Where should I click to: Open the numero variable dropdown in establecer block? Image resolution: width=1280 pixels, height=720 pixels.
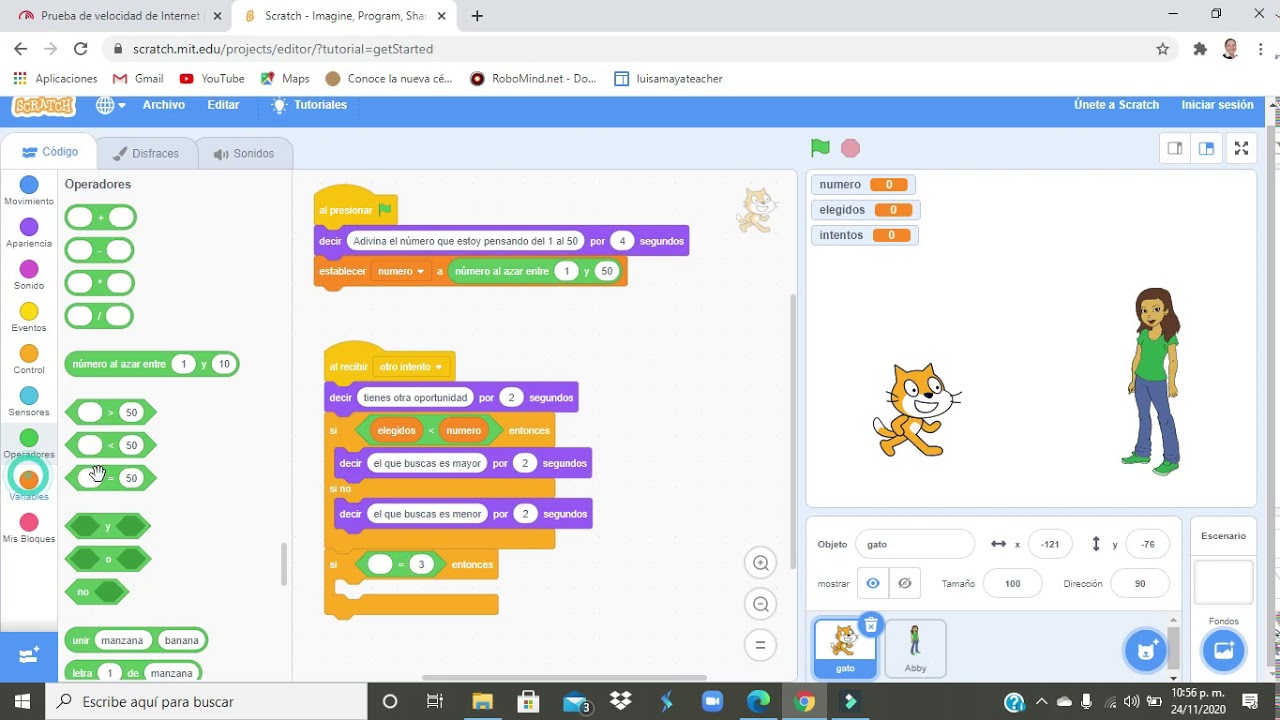pyautogui.click(x=399, y=271)
